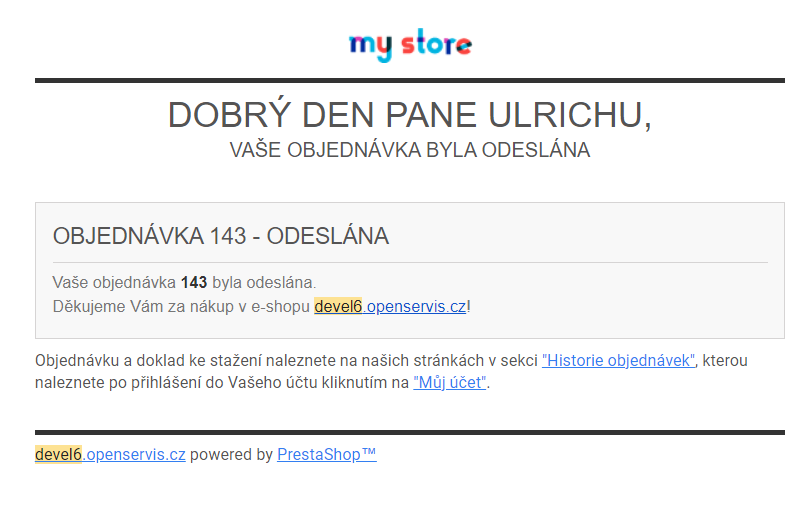Click highlighted "devel6" inside the order box

pos(337,306)
